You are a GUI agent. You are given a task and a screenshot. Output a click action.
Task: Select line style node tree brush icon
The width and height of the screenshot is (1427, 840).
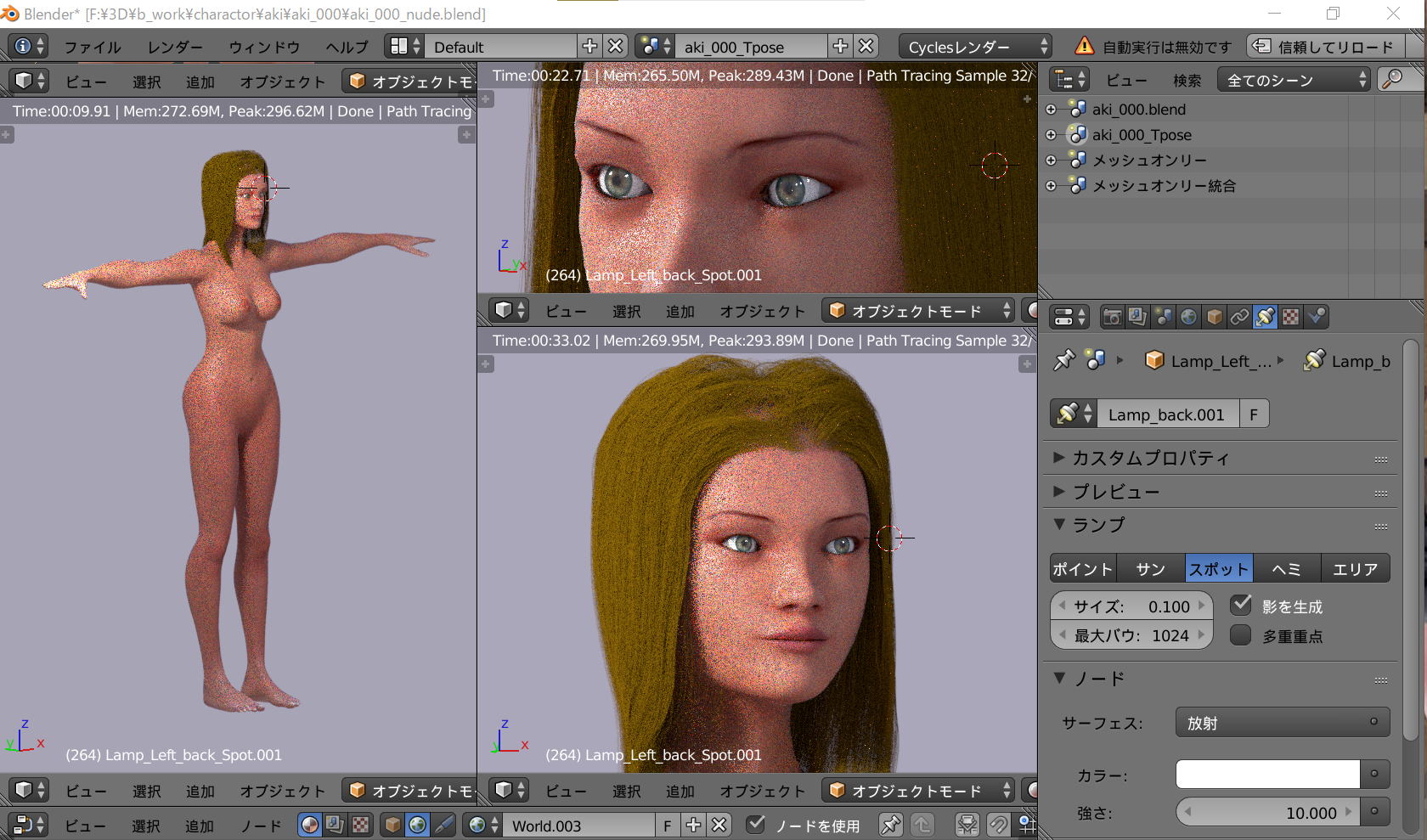click(x=443, y=825)
